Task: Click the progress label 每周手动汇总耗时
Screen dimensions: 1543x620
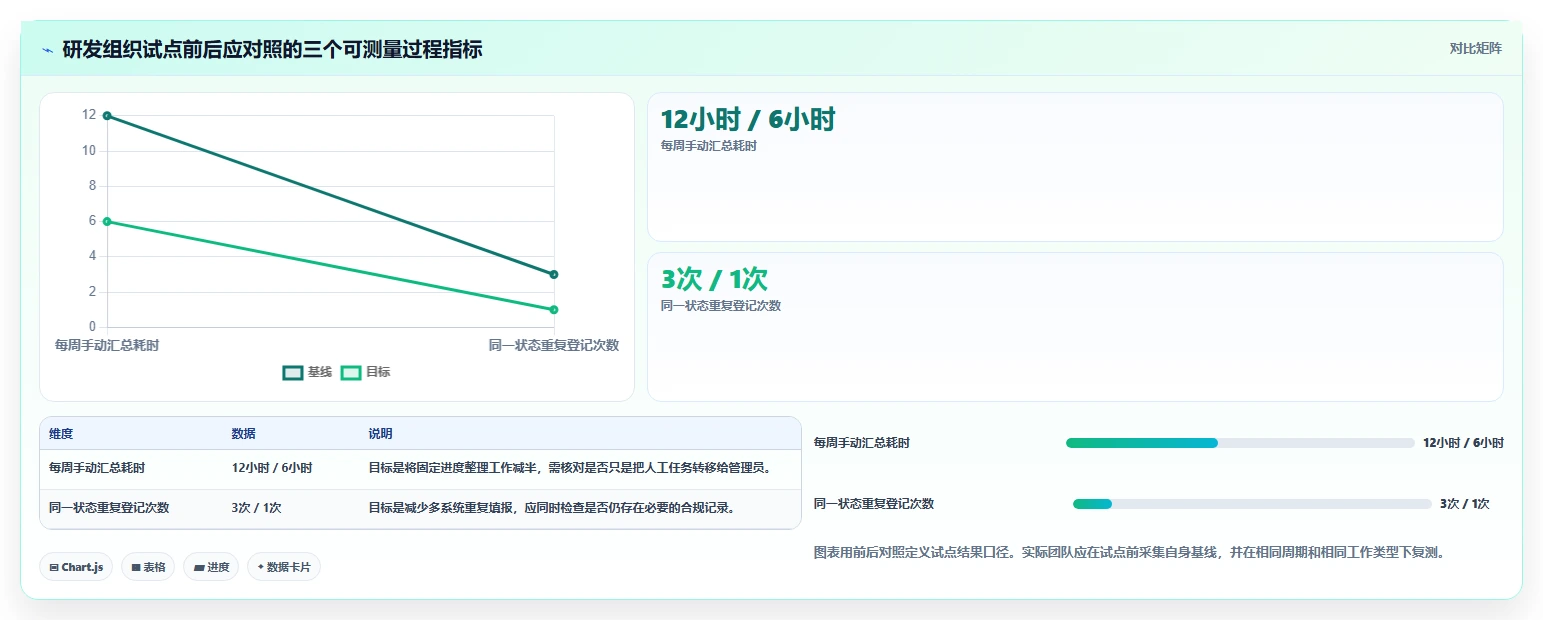Action: pos(862,443)
